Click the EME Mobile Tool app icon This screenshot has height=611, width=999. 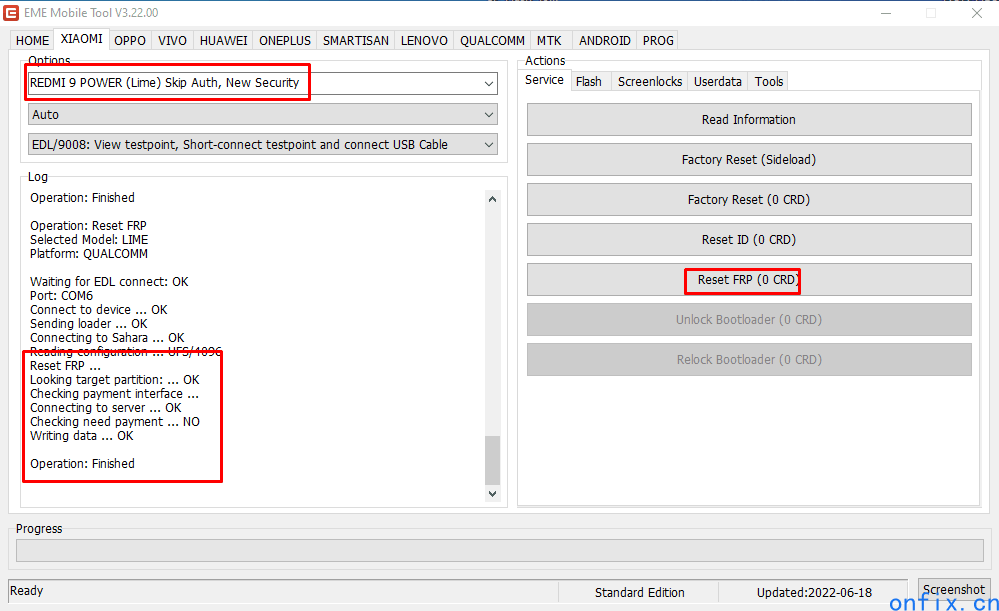(x=11, y=13)
